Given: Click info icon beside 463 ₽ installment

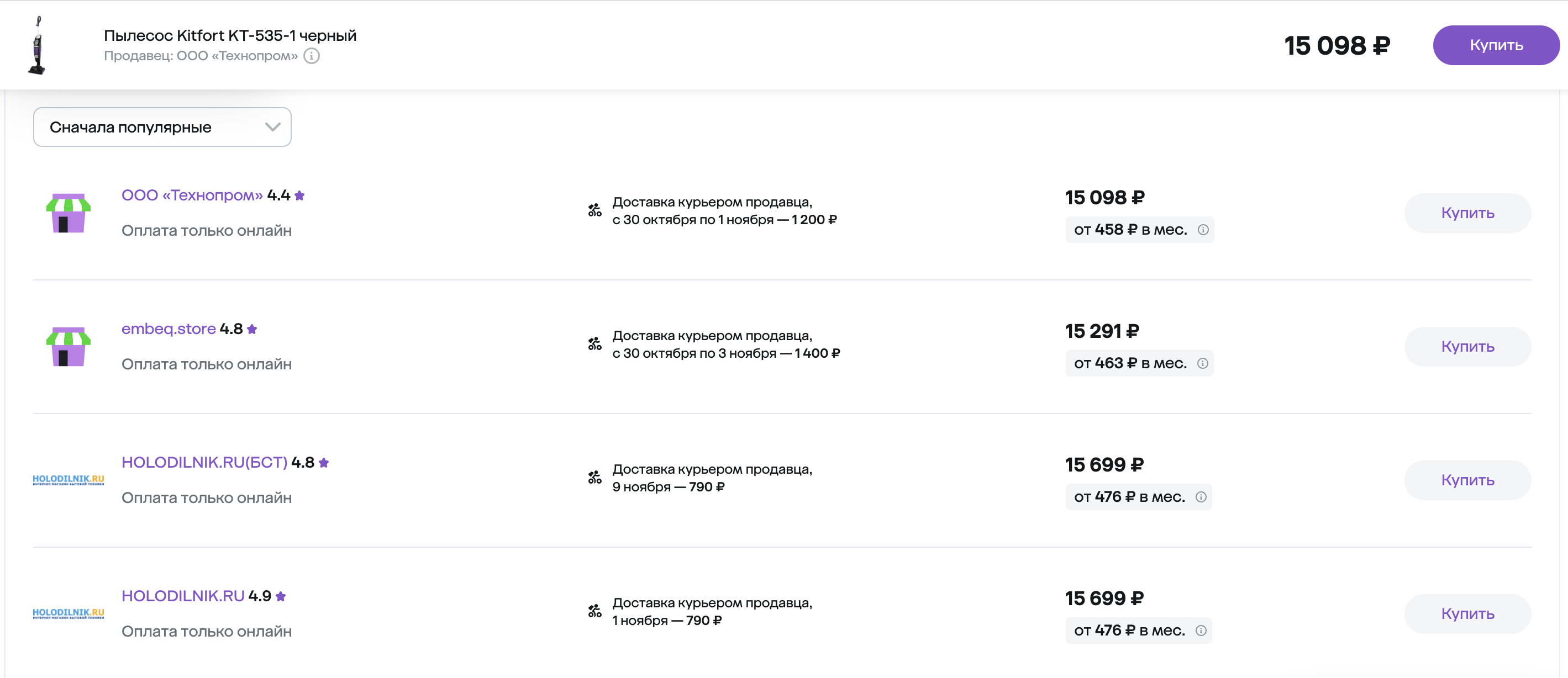Looking at the screenshot, I should pyautogui.click(x=1202, y=364).
